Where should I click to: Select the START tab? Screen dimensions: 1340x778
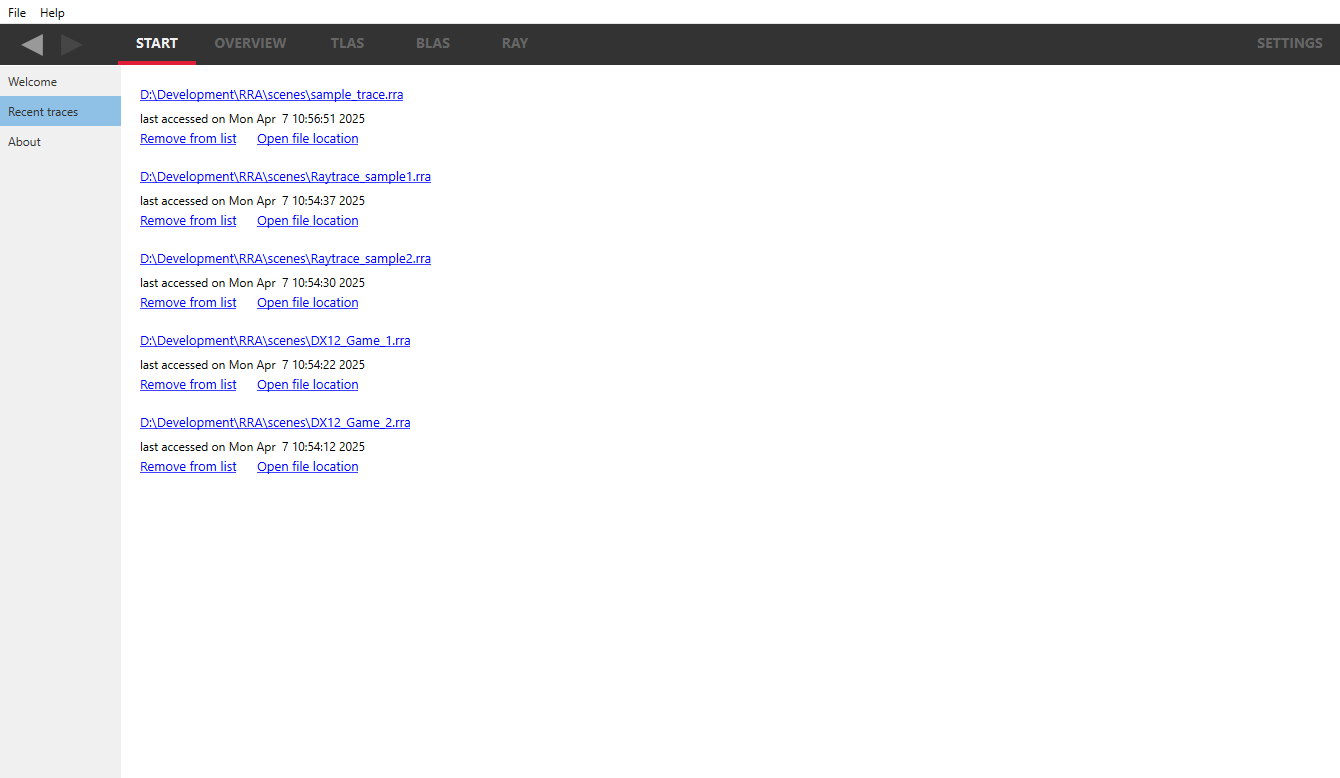point(157,43)
